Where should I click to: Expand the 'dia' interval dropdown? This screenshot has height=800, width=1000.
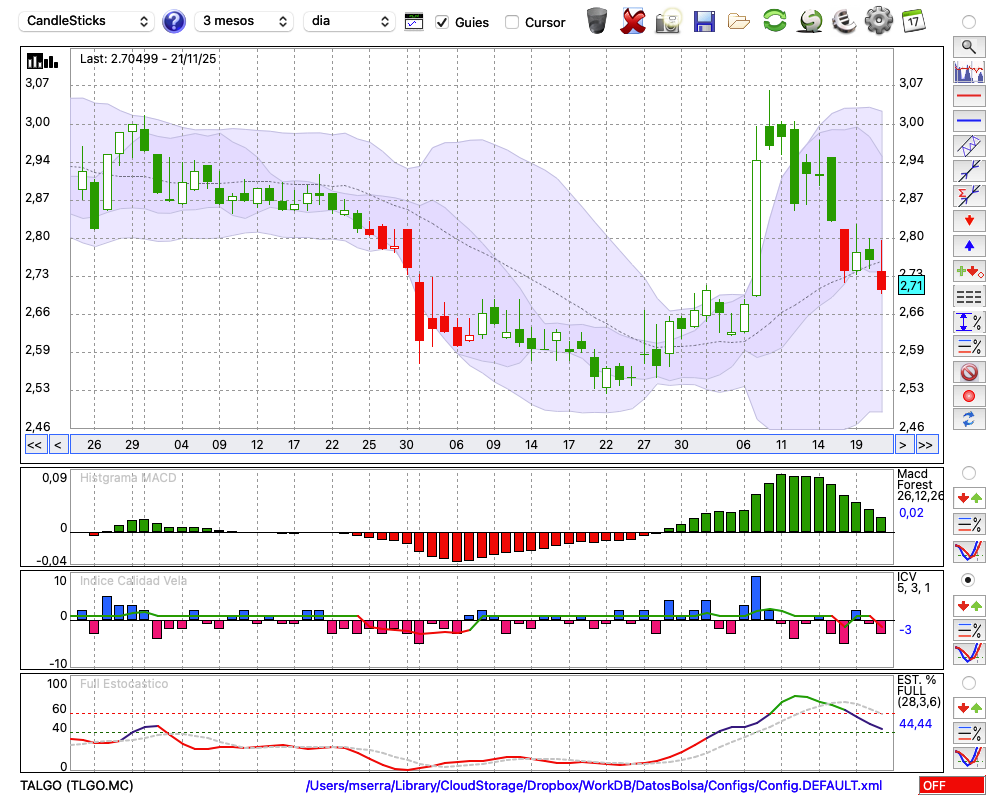click(x=350, y=21)
